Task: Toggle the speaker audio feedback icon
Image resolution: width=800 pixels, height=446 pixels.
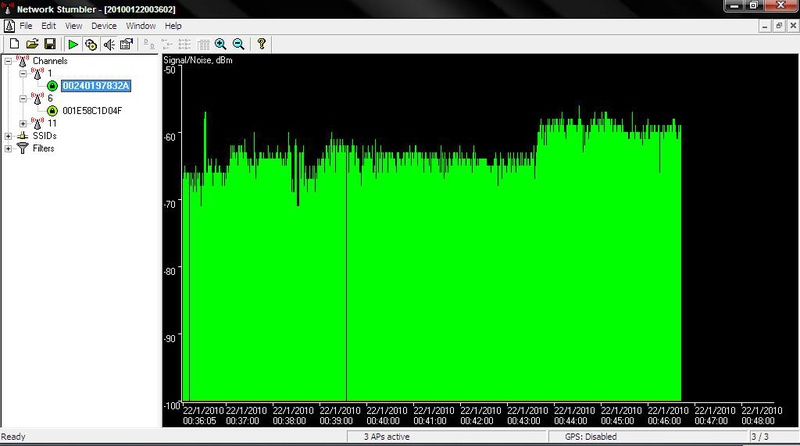Action: coord(109,44)
